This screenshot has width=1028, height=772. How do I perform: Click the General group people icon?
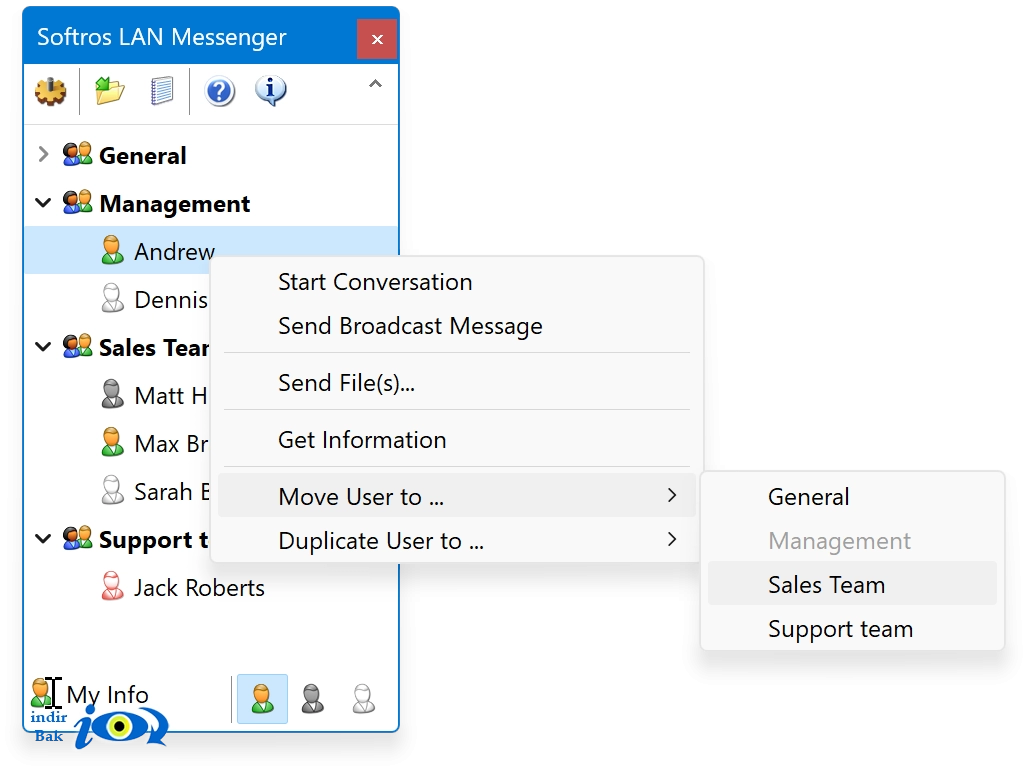[x=77, y=154]
